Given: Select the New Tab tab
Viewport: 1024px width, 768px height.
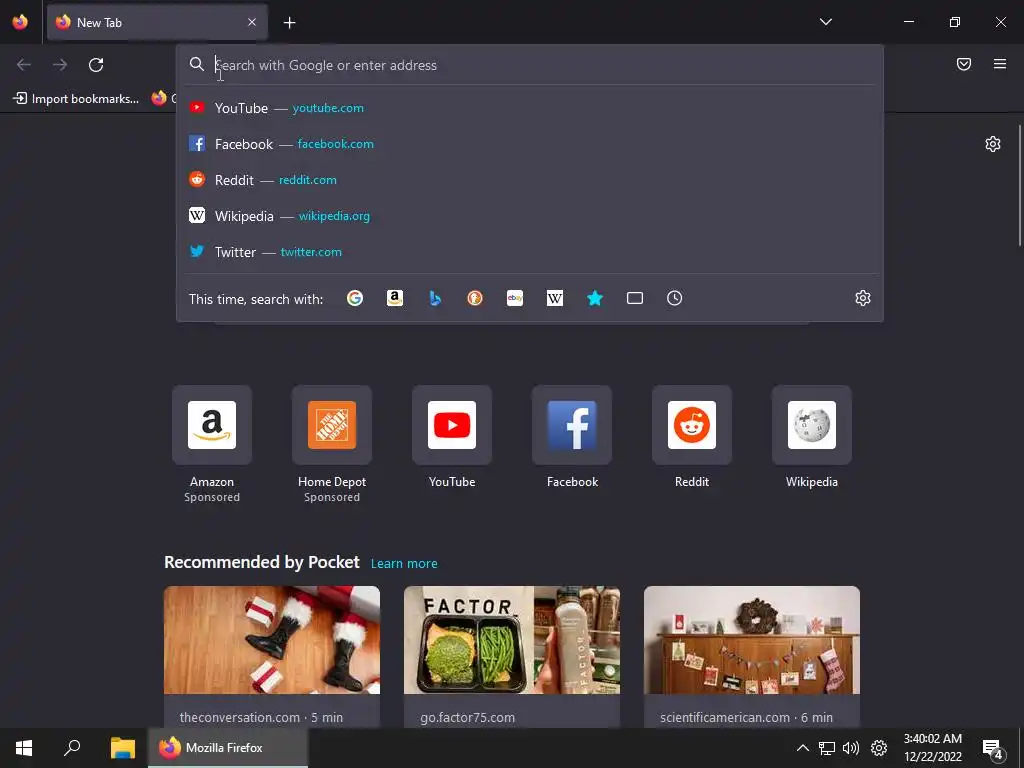Looking at the screenshot, I should pos(157,22).
